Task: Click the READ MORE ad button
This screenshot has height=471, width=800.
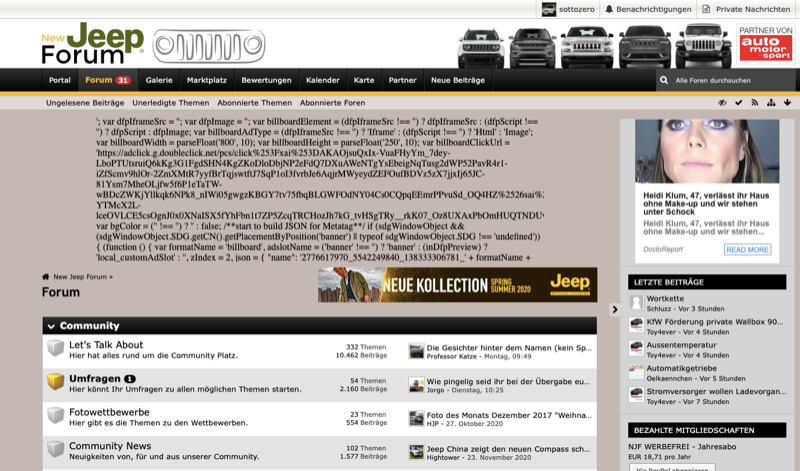Action: coord(747,249)
